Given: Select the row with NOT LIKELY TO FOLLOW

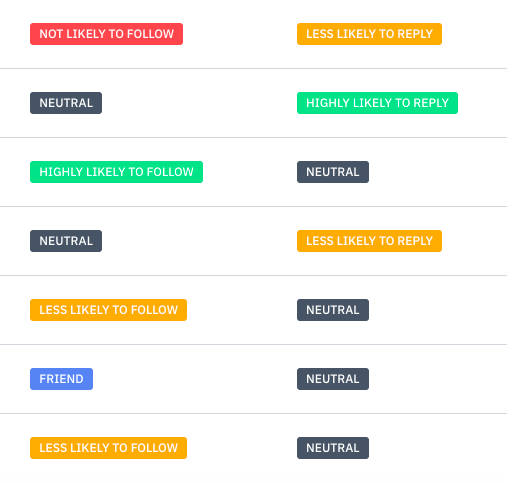Looking at the screenshot, I should [253, 34].
